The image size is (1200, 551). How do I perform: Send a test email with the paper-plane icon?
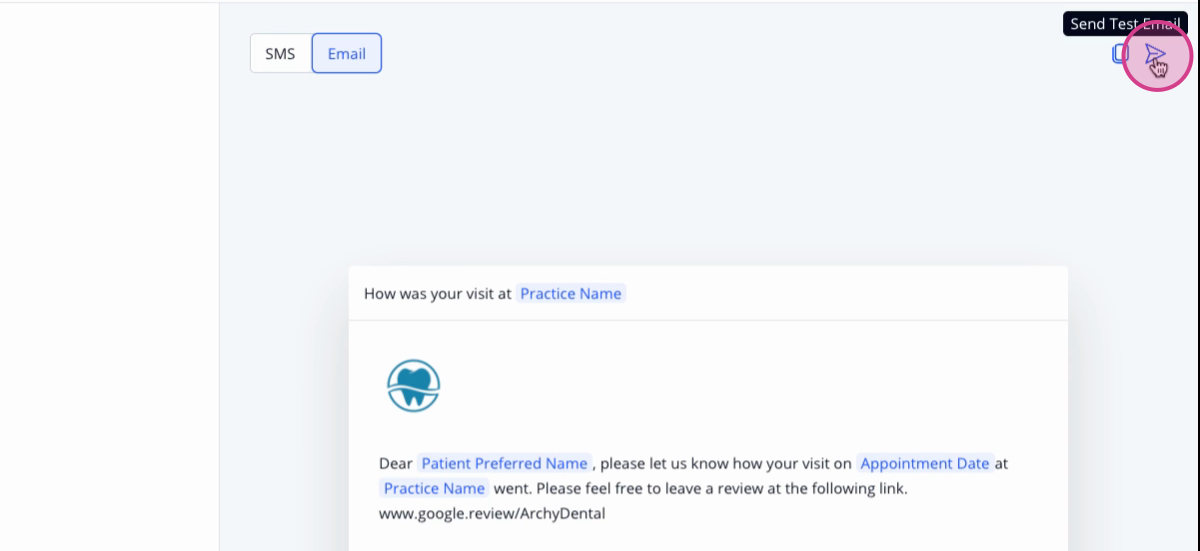tap(1155, 53)
